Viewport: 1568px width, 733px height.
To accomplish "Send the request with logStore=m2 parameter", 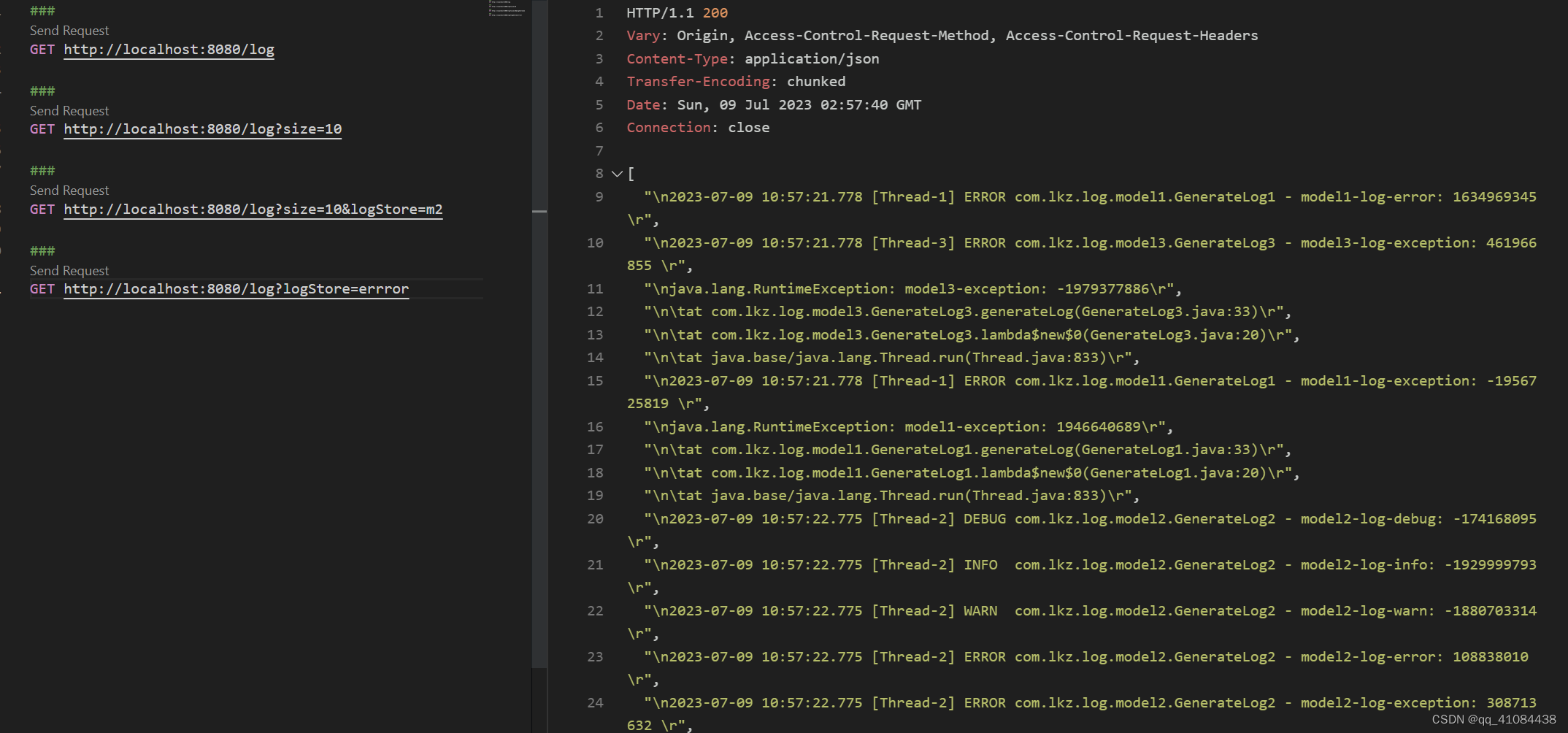I will point(69,190).
